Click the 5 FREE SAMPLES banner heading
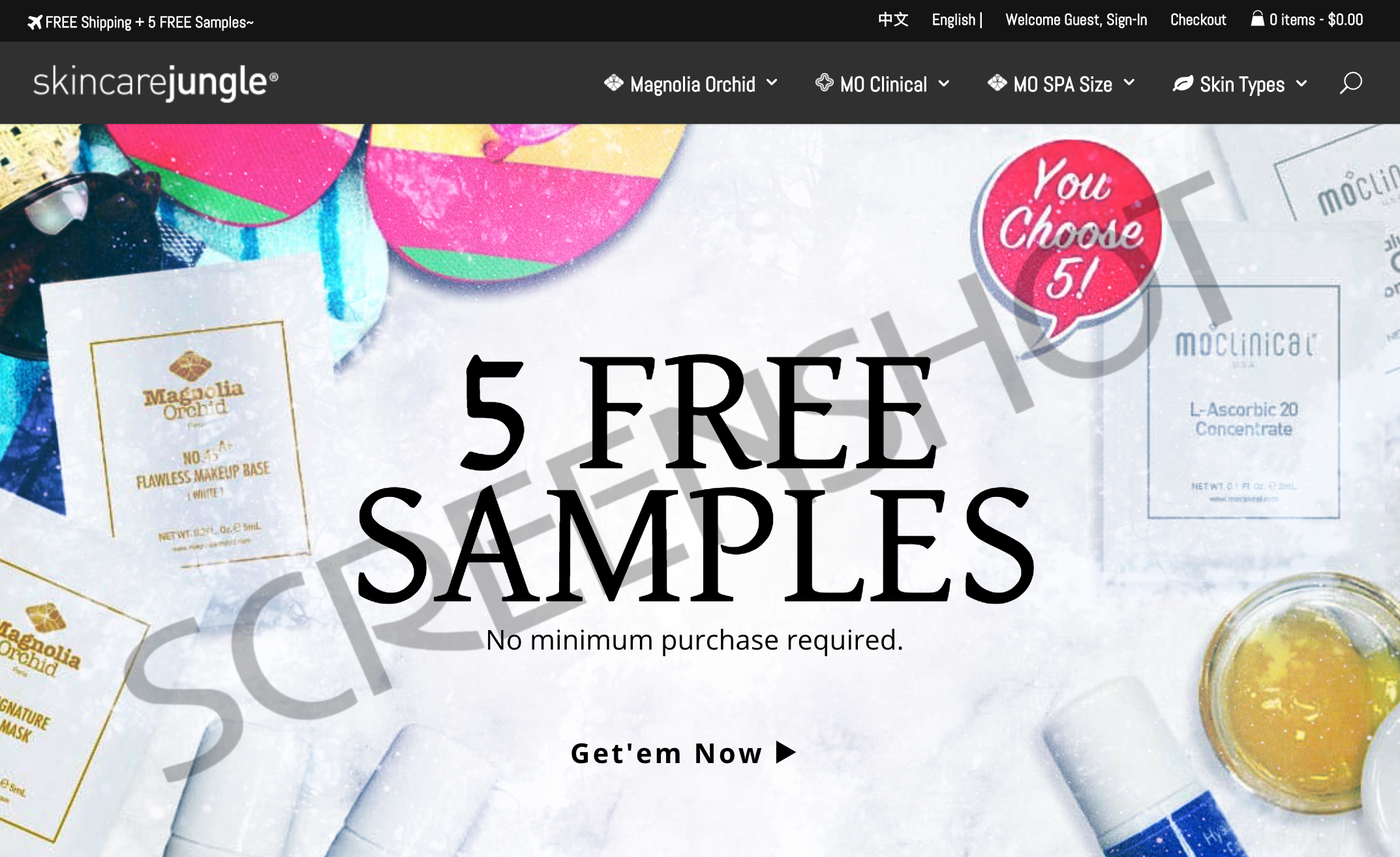Screen dimensions: 1400x857 click(695, 479)
